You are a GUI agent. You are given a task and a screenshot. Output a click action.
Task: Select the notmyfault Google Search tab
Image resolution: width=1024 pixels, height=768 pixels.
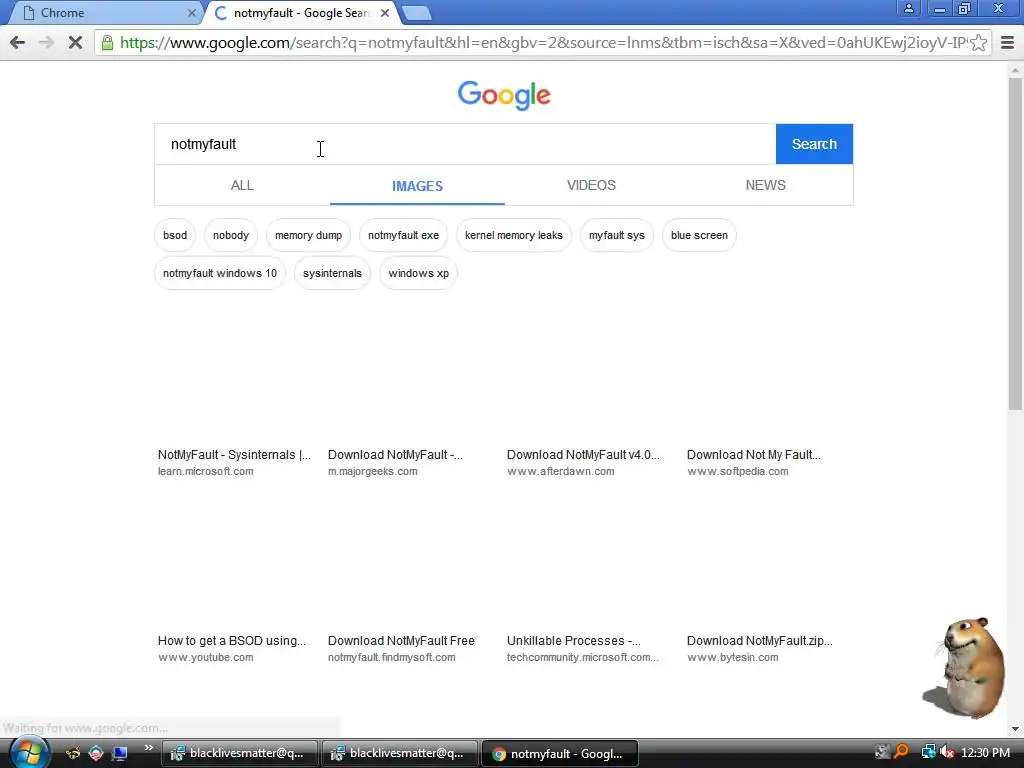click(302, 12)
